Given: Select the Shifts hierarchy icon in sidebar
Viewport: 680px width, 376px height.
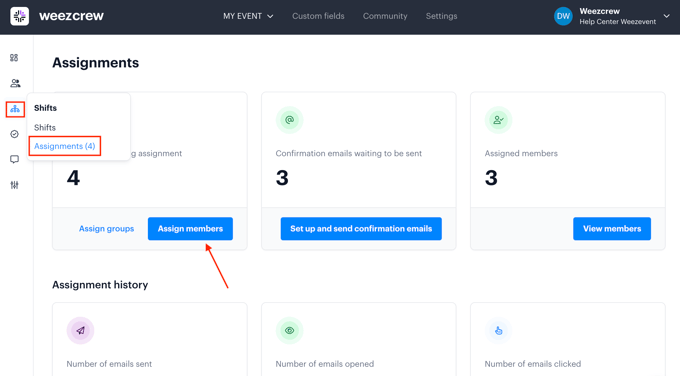Looking at the screenshot, I should pyautogui.click(x=15, y=109).
